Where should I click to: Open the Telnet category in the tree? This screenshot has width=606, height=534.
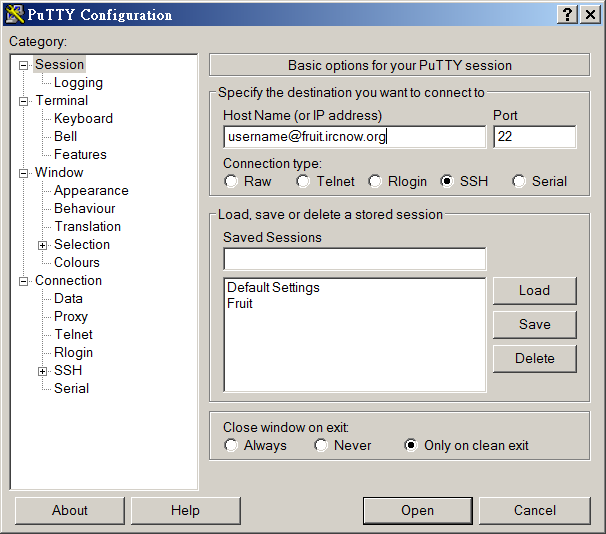pyautogui.click(x=73, y=334)
